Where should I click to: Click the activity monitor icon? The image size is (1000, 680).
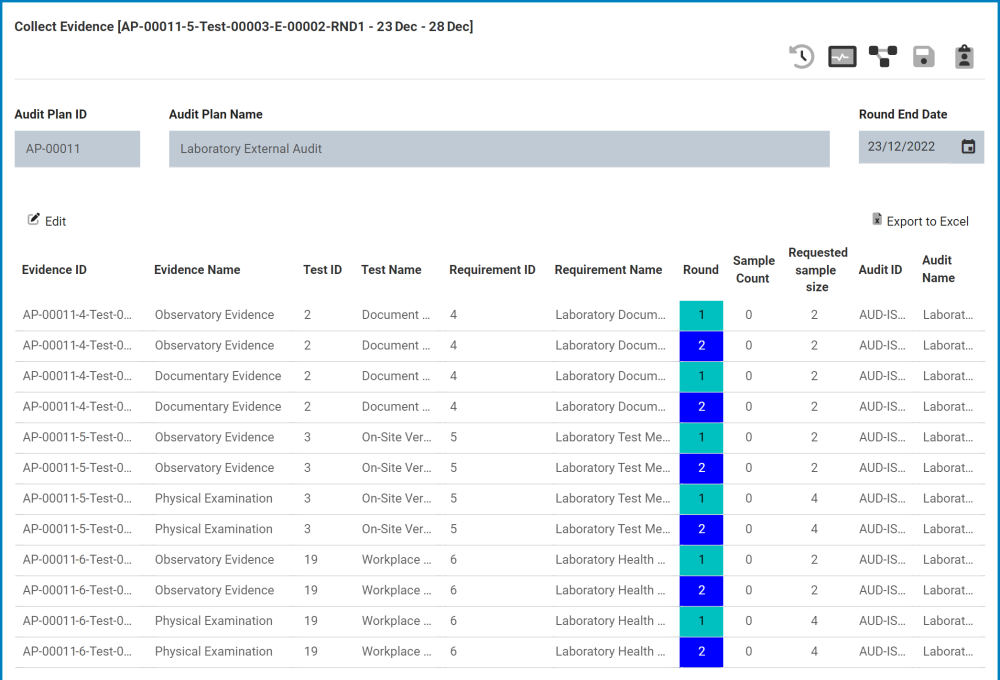[x=842, y=57]
